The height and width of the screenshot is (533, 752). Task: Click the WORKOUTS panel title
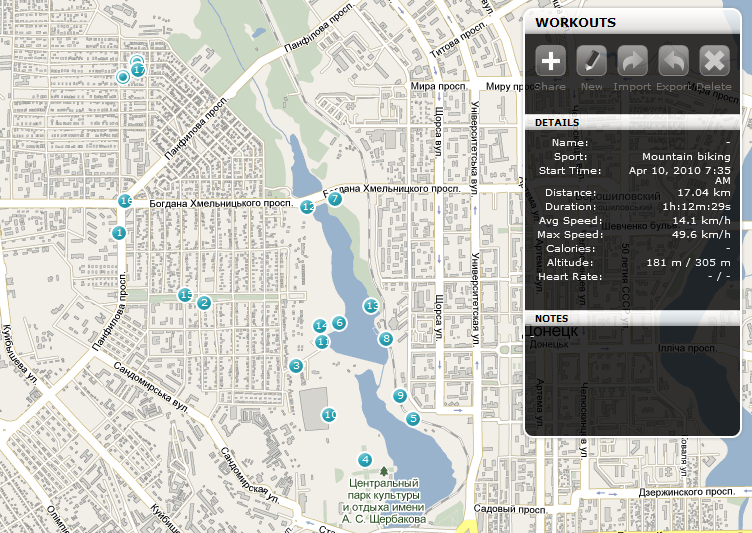click(x=575, y=22)
